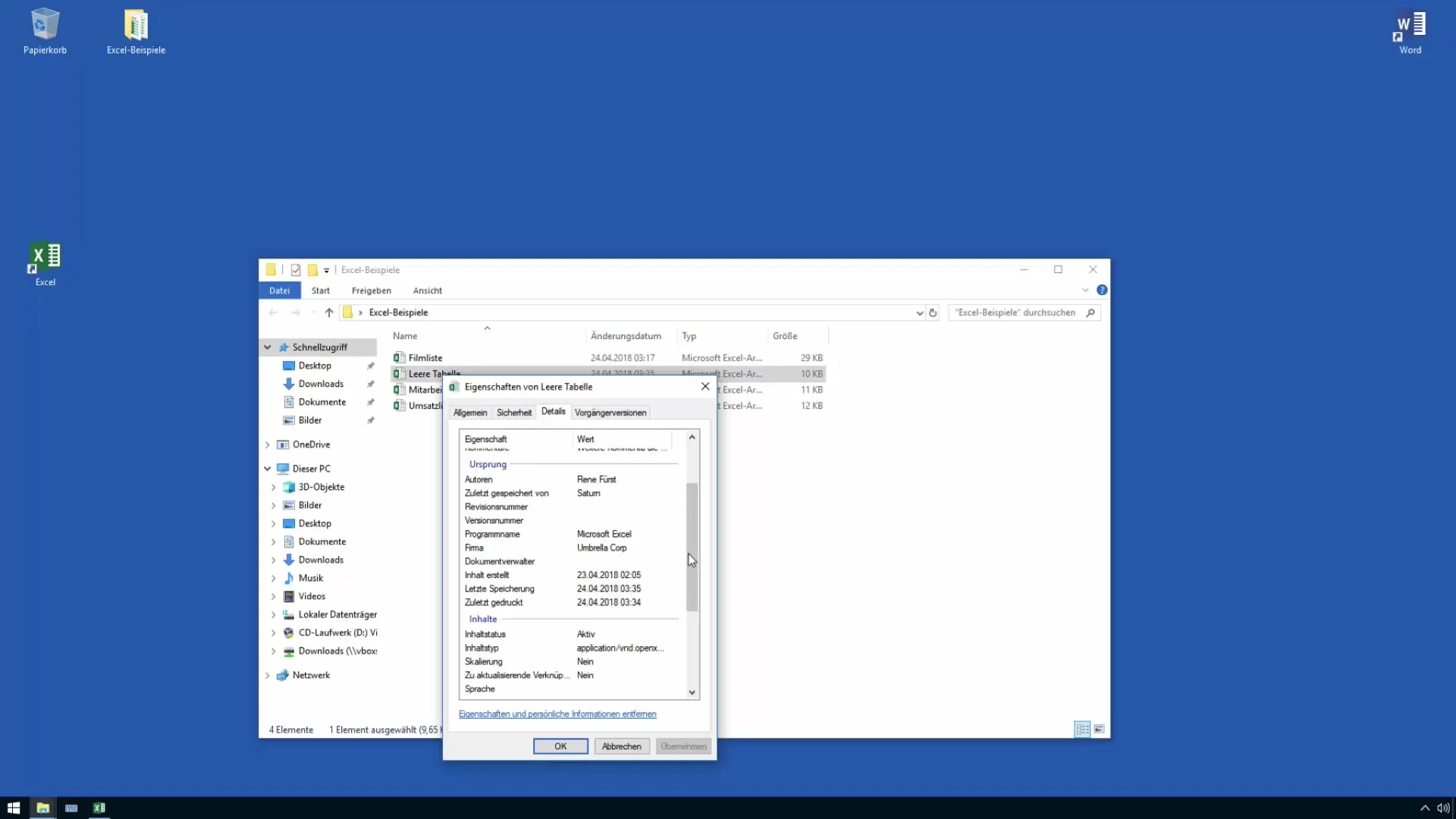Select the Sicherheit tab in properties
This screenshot has height=819, width=1456.
[514, 412]
